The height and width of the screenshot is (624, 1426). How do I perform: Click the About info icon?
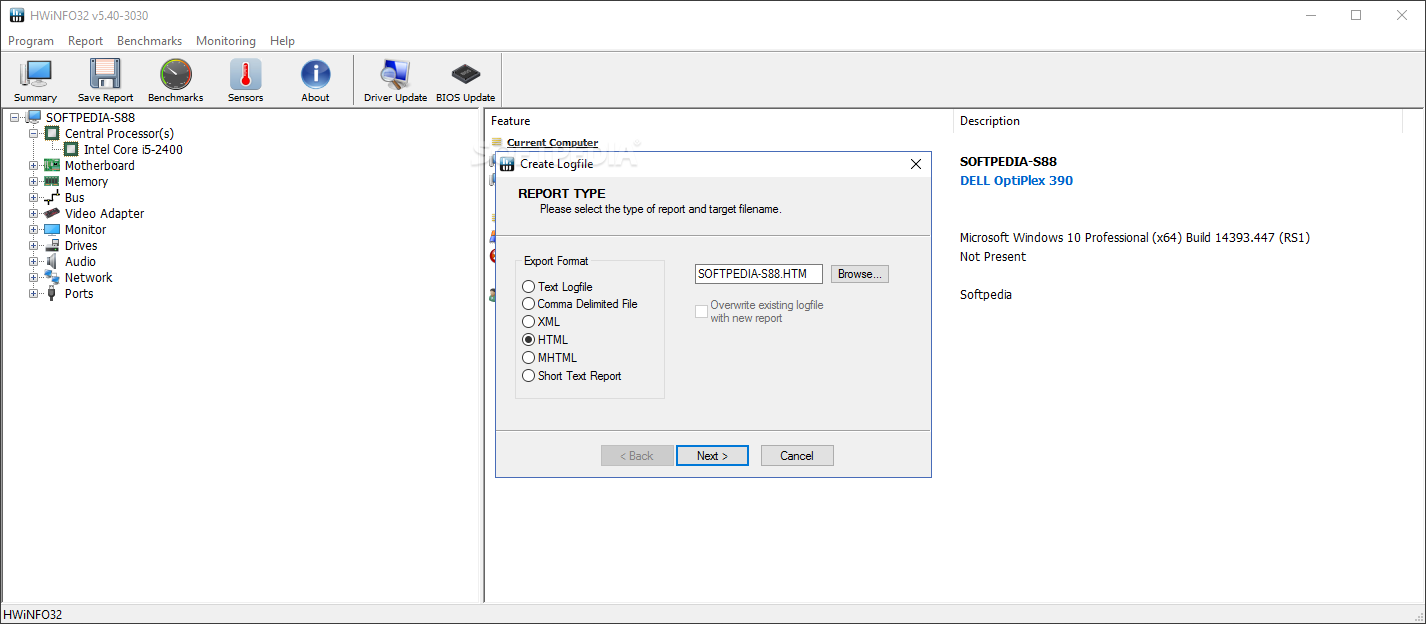click(x=315, y=74)
